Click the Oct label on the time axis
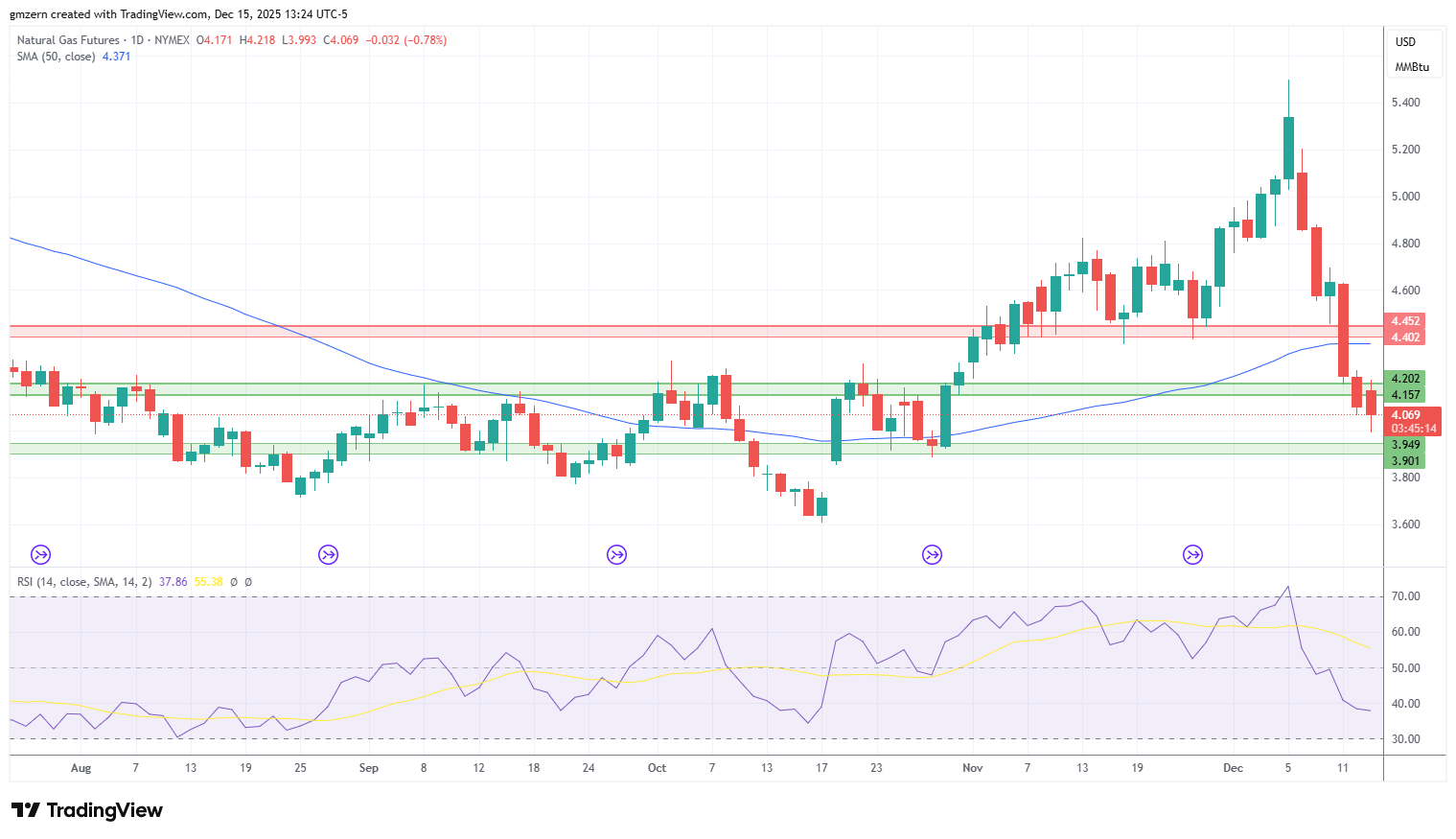The image size is (1456, 839). coord(657,768)
